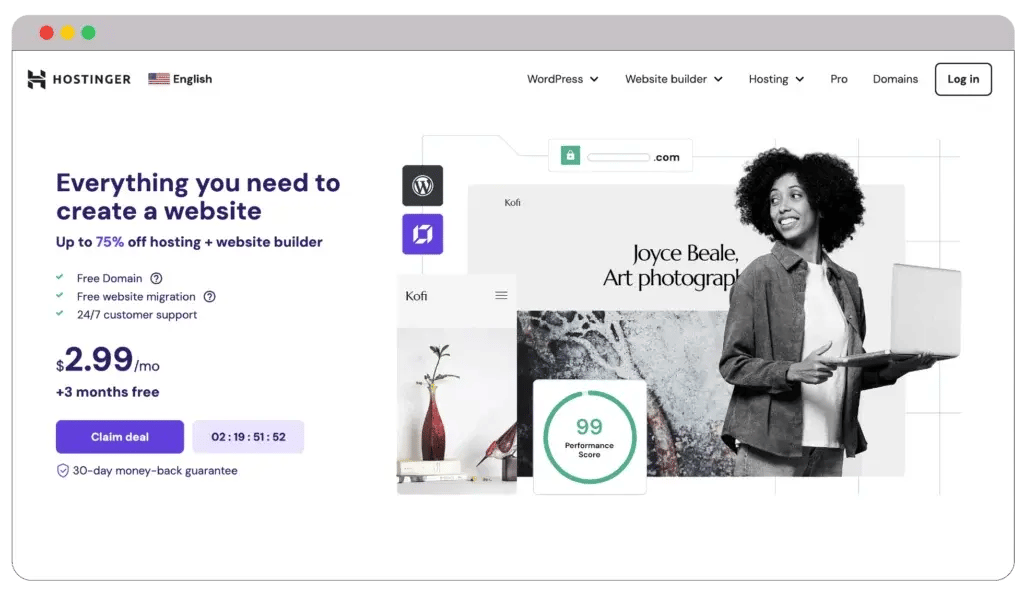The image size is (1024, 591).
Task: Select the English language link
Action: (192, 79)
